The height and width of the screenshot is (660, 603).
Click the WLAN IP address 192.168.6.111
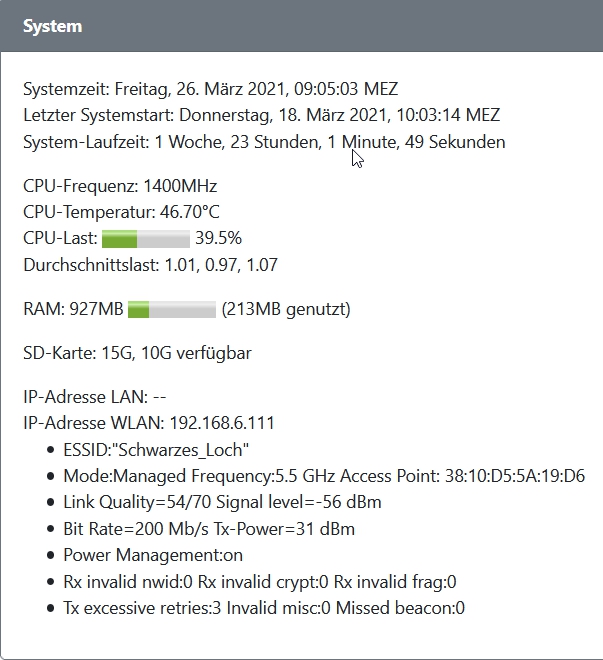(x=222, y=423)
